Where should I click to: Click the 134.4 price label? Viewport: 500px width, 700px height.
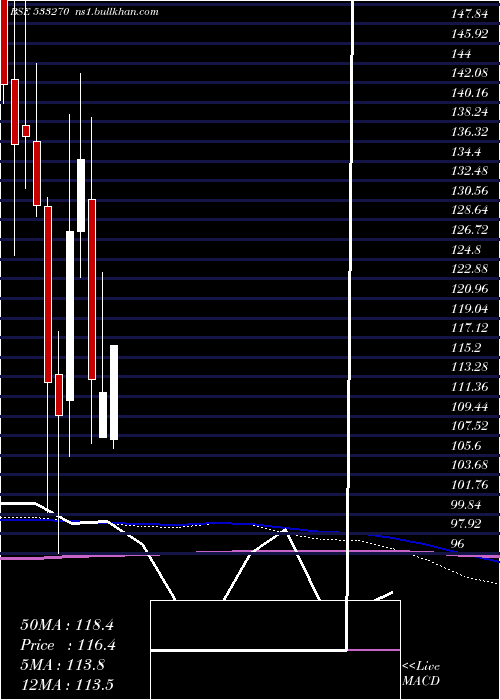(x=466, y=152)
